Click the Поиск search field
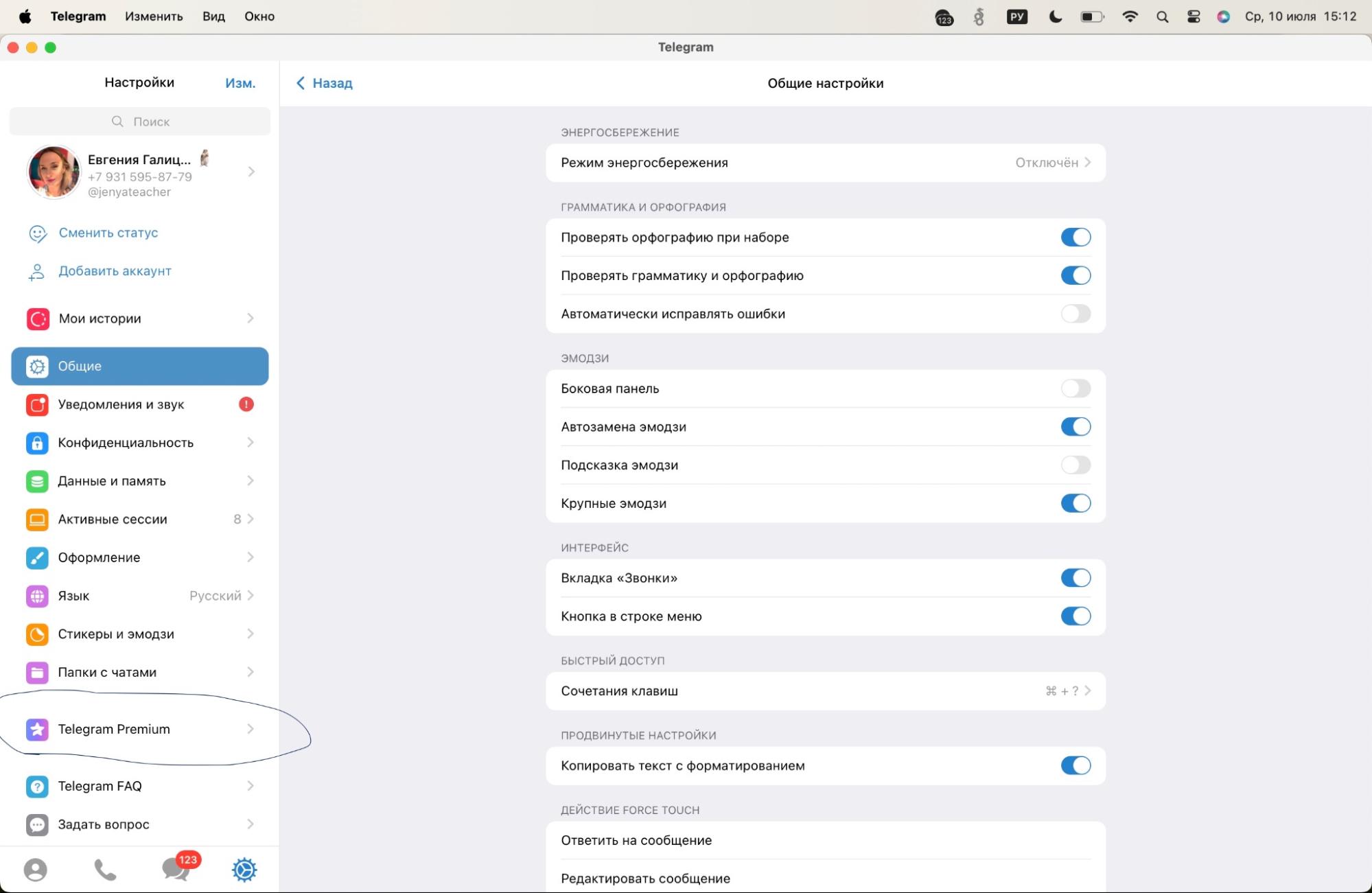The width and height of the screenshot is (1372, 893). (x=140, y=121)
